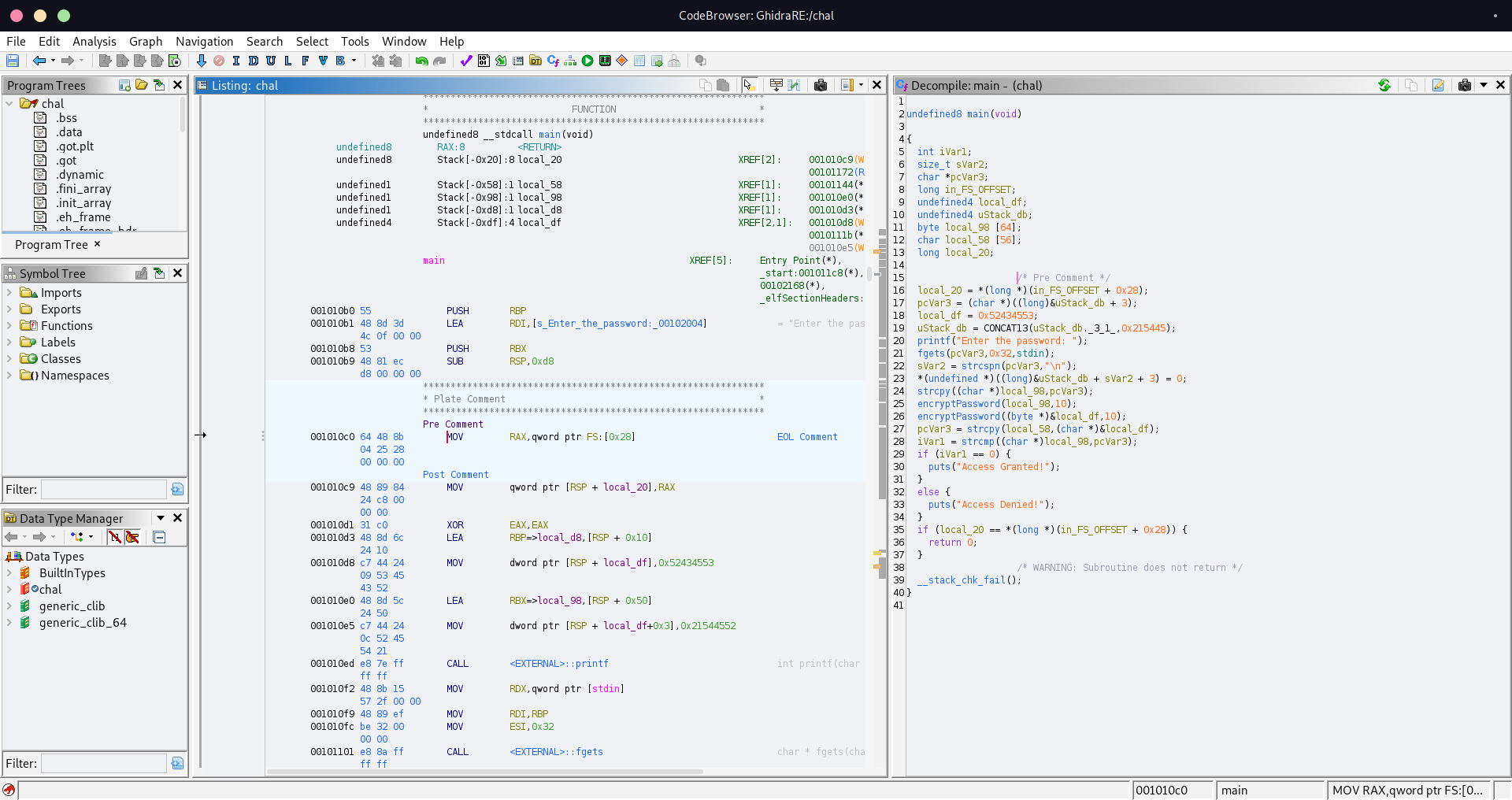1512x800 pixels.
Task: Click the Save program icon in toolbar
Action: pyautogui.click(x=13, y=61)
